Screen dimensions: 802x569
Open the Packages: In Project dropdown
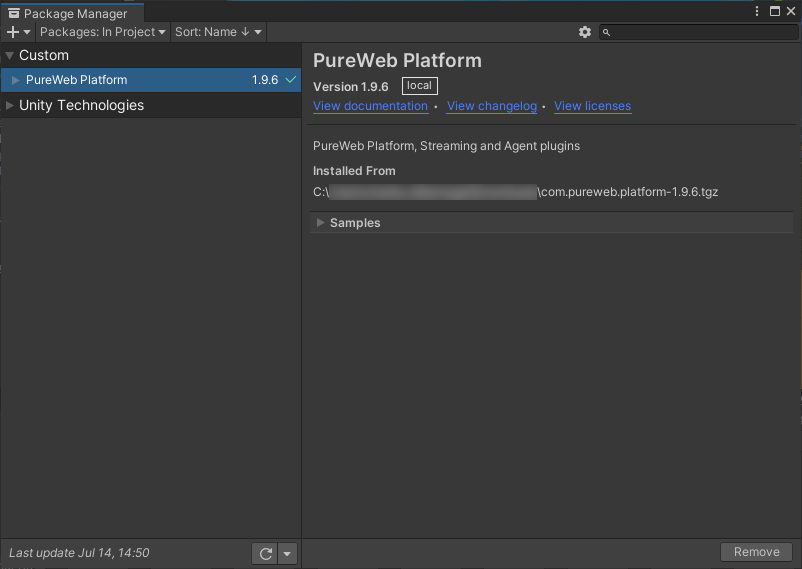(102, 32)
